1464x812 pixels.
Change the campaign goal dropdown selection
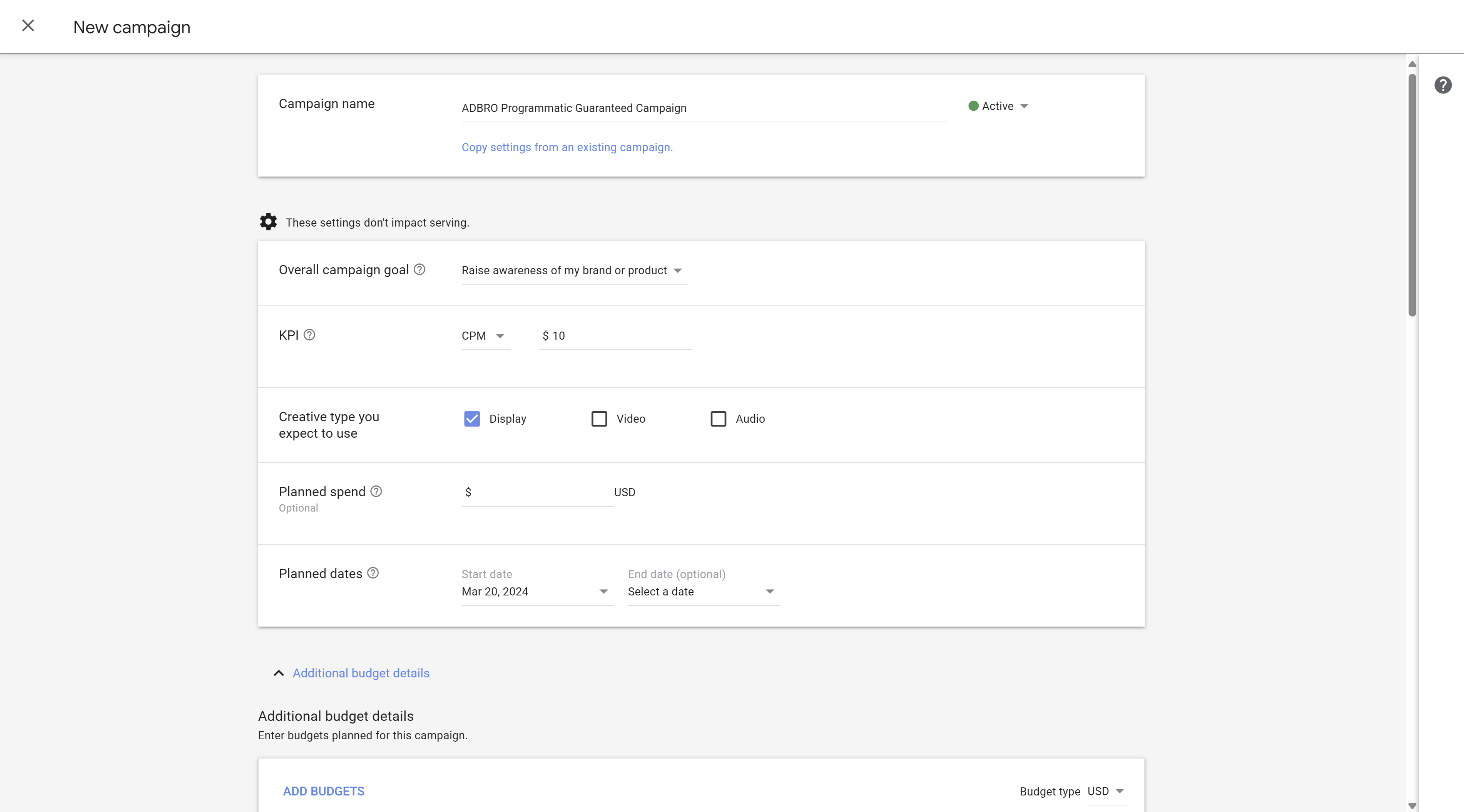coord(677,271)
